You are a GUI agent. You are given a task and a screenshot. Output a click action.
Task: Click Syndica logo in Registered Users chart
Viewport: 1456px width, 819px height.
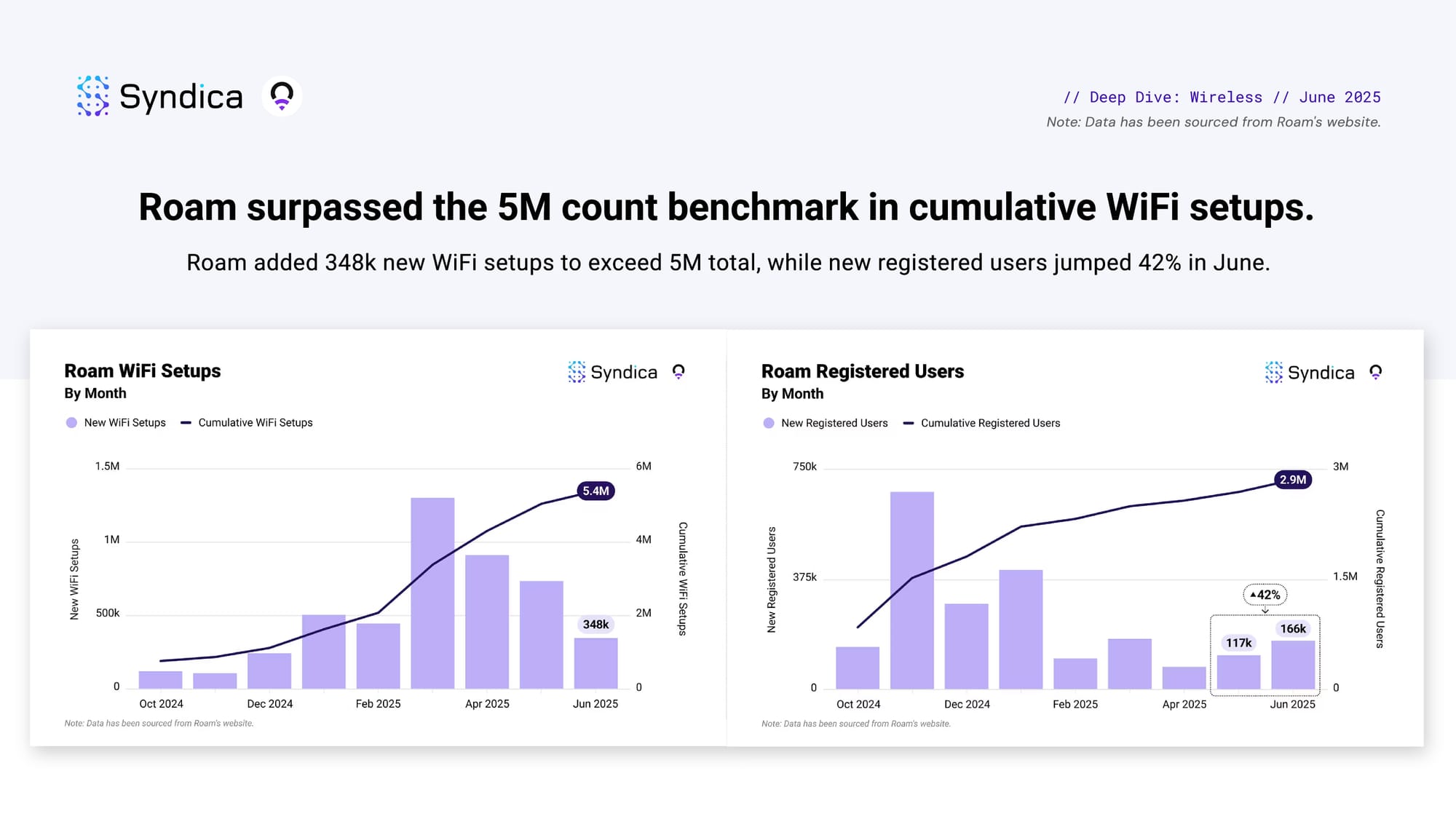[x=1310, y=373]
